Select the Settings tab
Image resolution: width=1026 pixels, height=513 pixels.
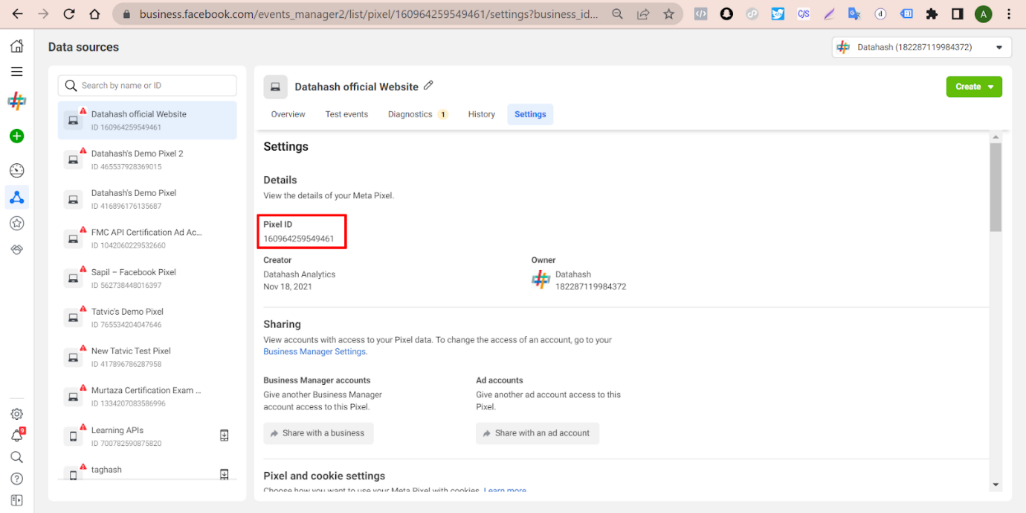point(530,114)
